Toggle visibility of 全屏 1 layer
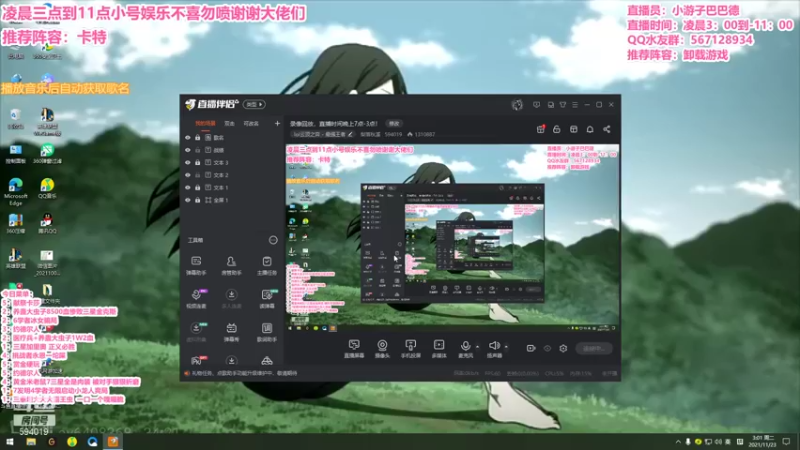 (188, 200)
